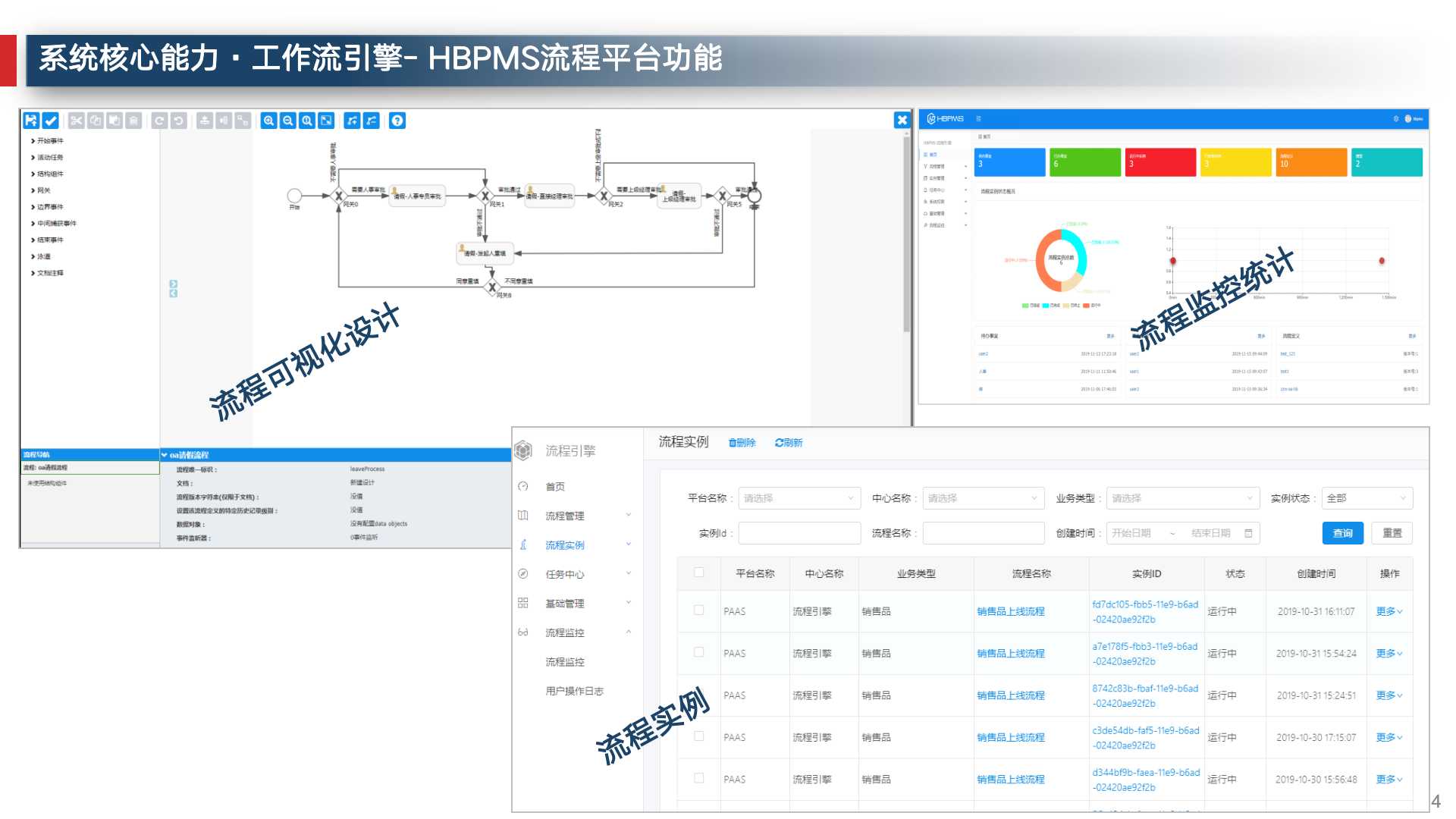Click the 流程引擎 cube icon in the sidebar
The width and height of the screenshot is (1456, 819).
(523, 449)
